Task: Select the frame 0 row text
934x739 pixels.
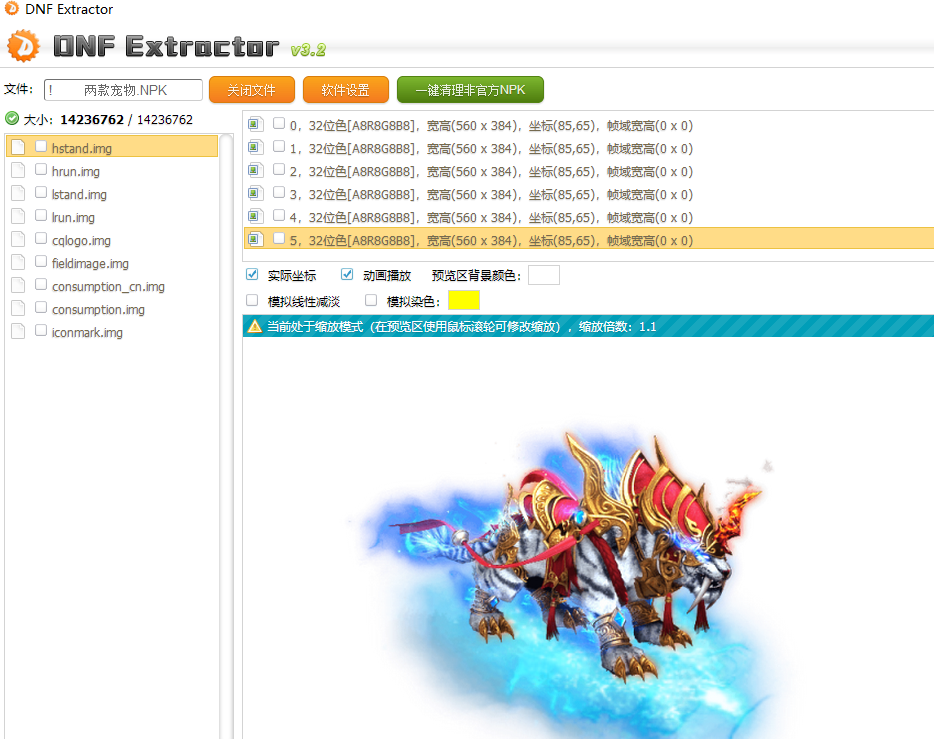Action: (x=491, y=126)
